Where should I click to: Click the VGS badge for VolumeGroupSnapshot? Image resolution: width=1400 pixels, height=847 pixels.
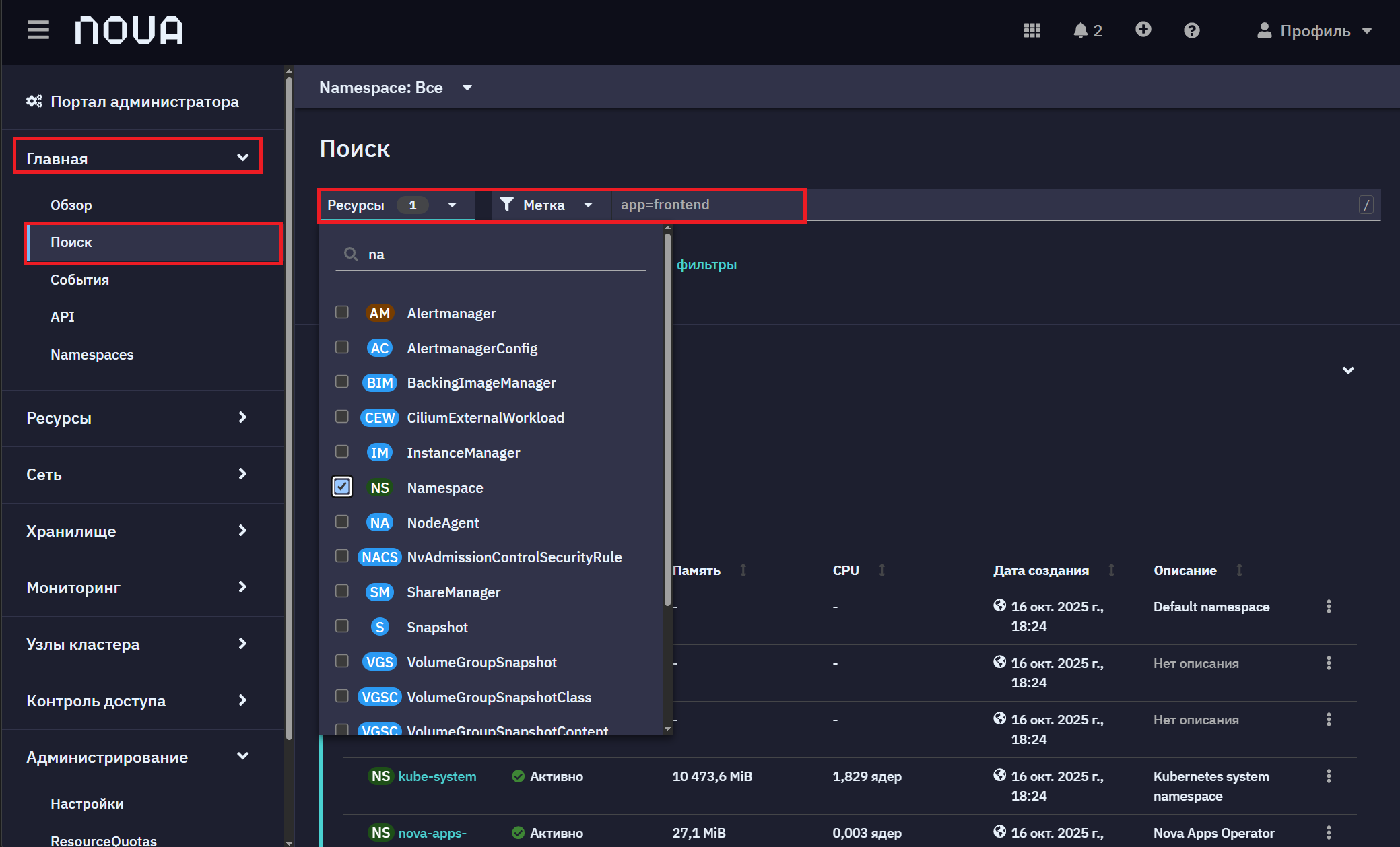[x=379, y=663]
